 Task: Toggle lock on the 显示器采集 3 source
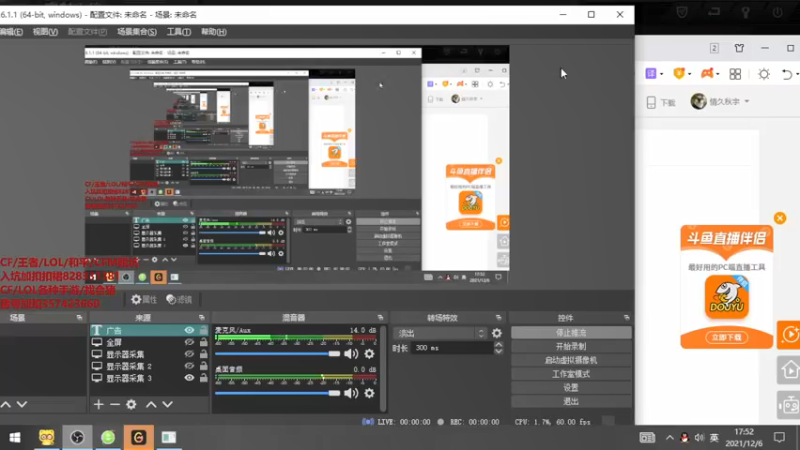coord(204,378)
